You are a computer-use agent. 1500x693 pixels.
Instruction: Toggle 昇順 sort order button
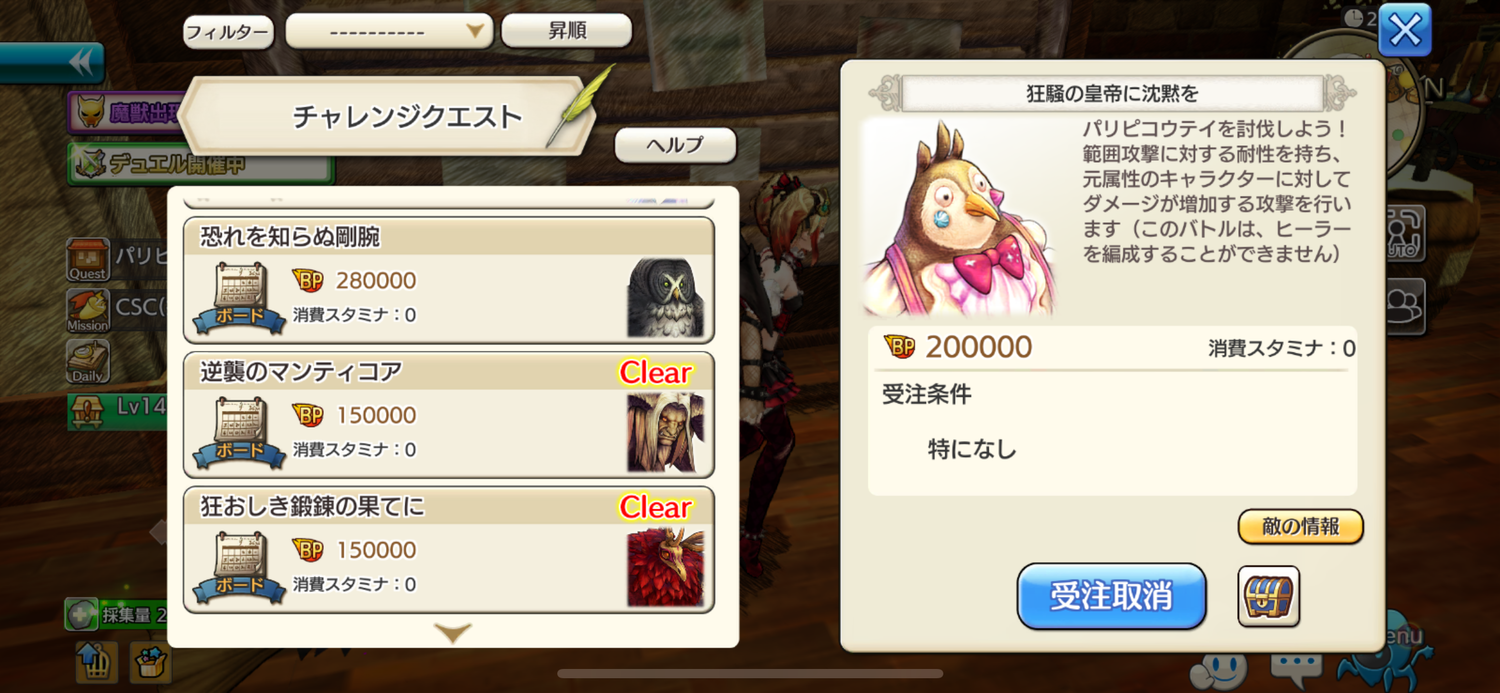(567, 31)
